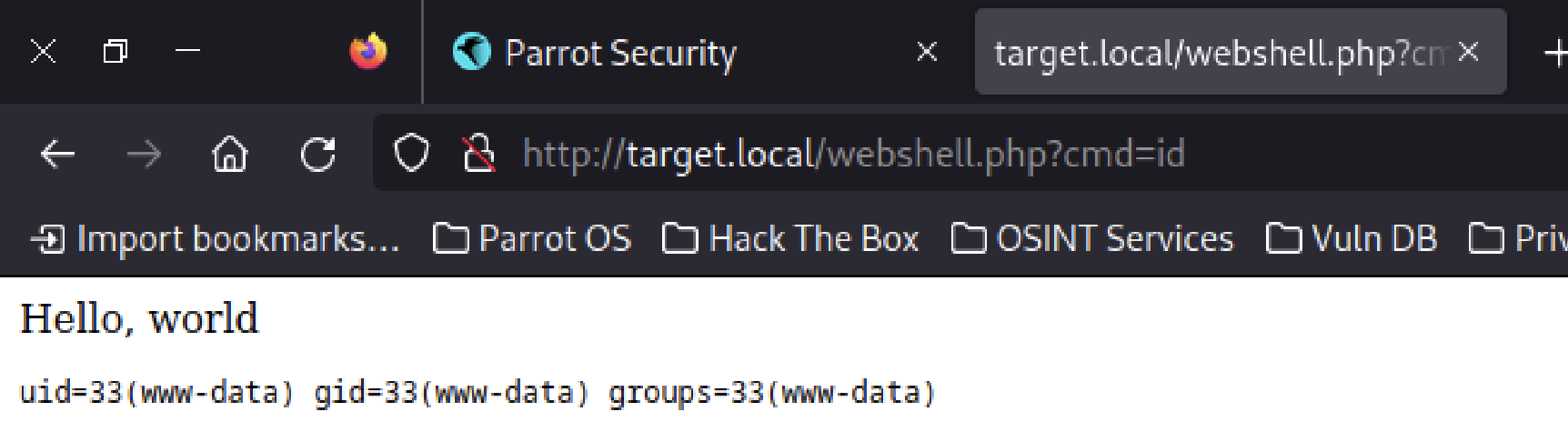Close the target.local webshell tab
The height and width of the screenshot is (432, 1568).
pos(1468,52)
